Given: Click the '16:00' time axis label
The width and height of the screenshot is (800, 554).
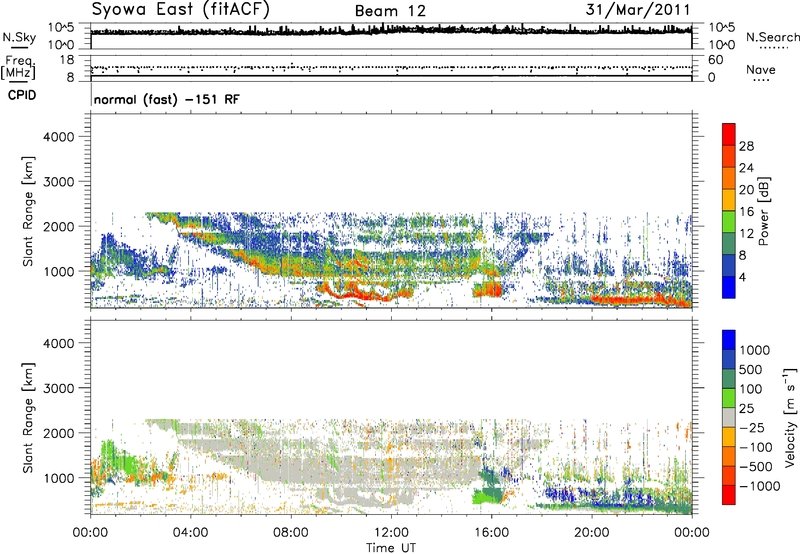Looking at the screenshot, I should [x=491, y=533].
